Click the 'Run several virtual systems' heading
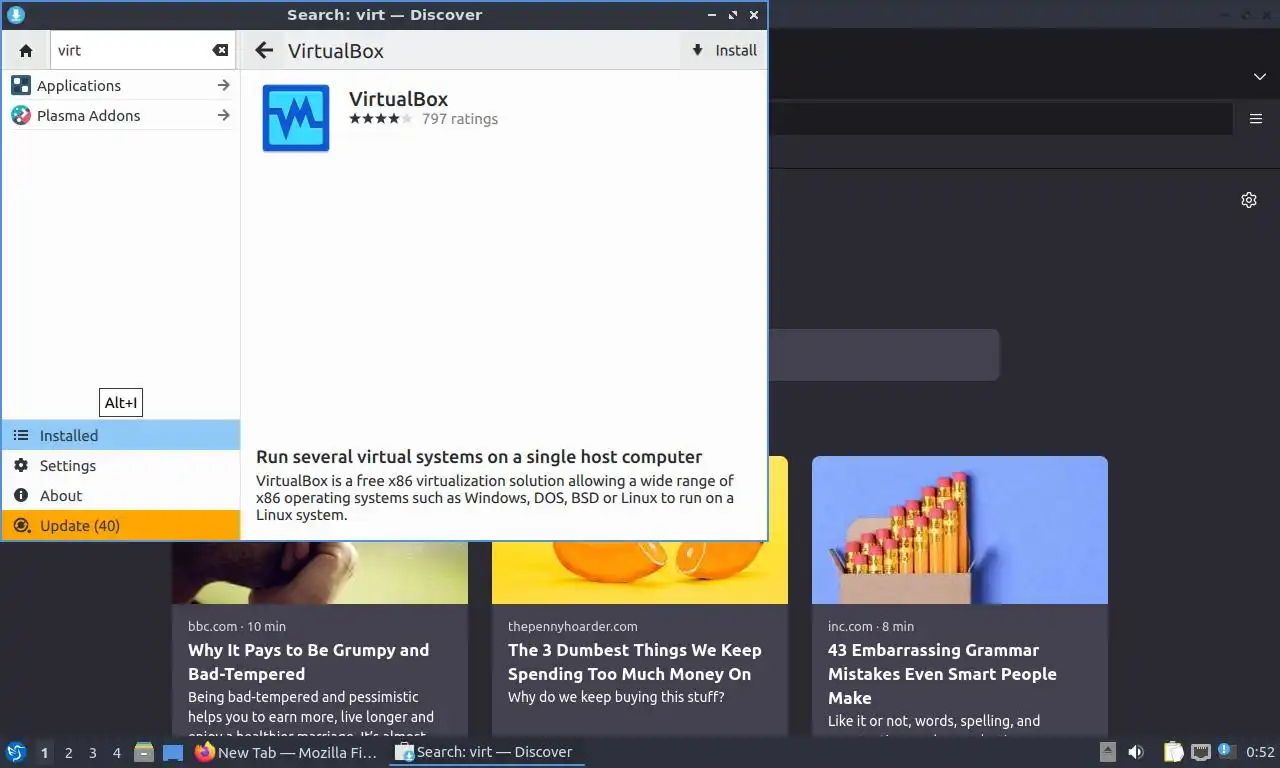The image size is (1280, 768). click(x=479, y=457)
